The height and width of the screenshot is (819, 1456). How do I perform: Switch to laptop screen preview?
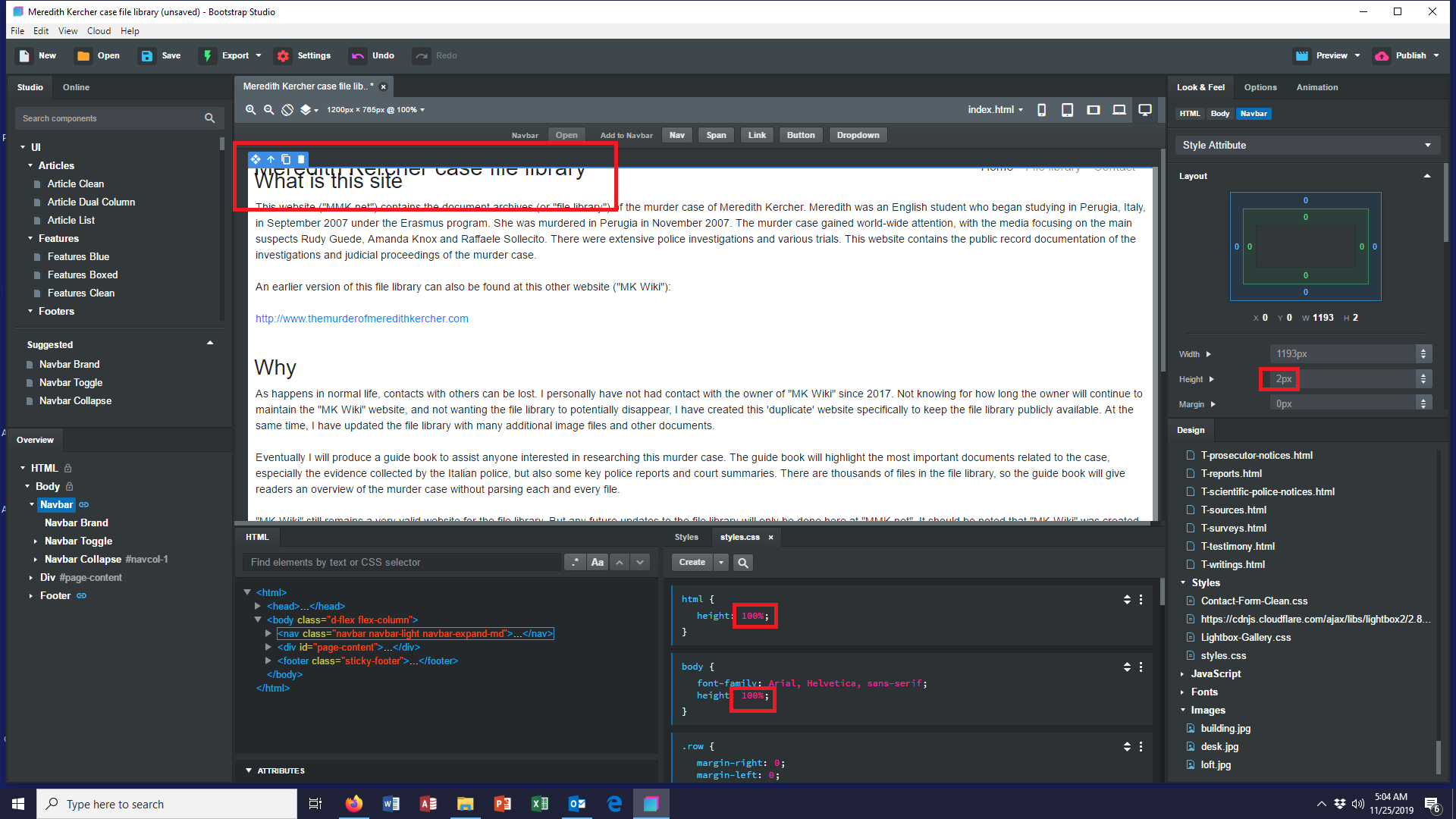tap(1119, 110)
